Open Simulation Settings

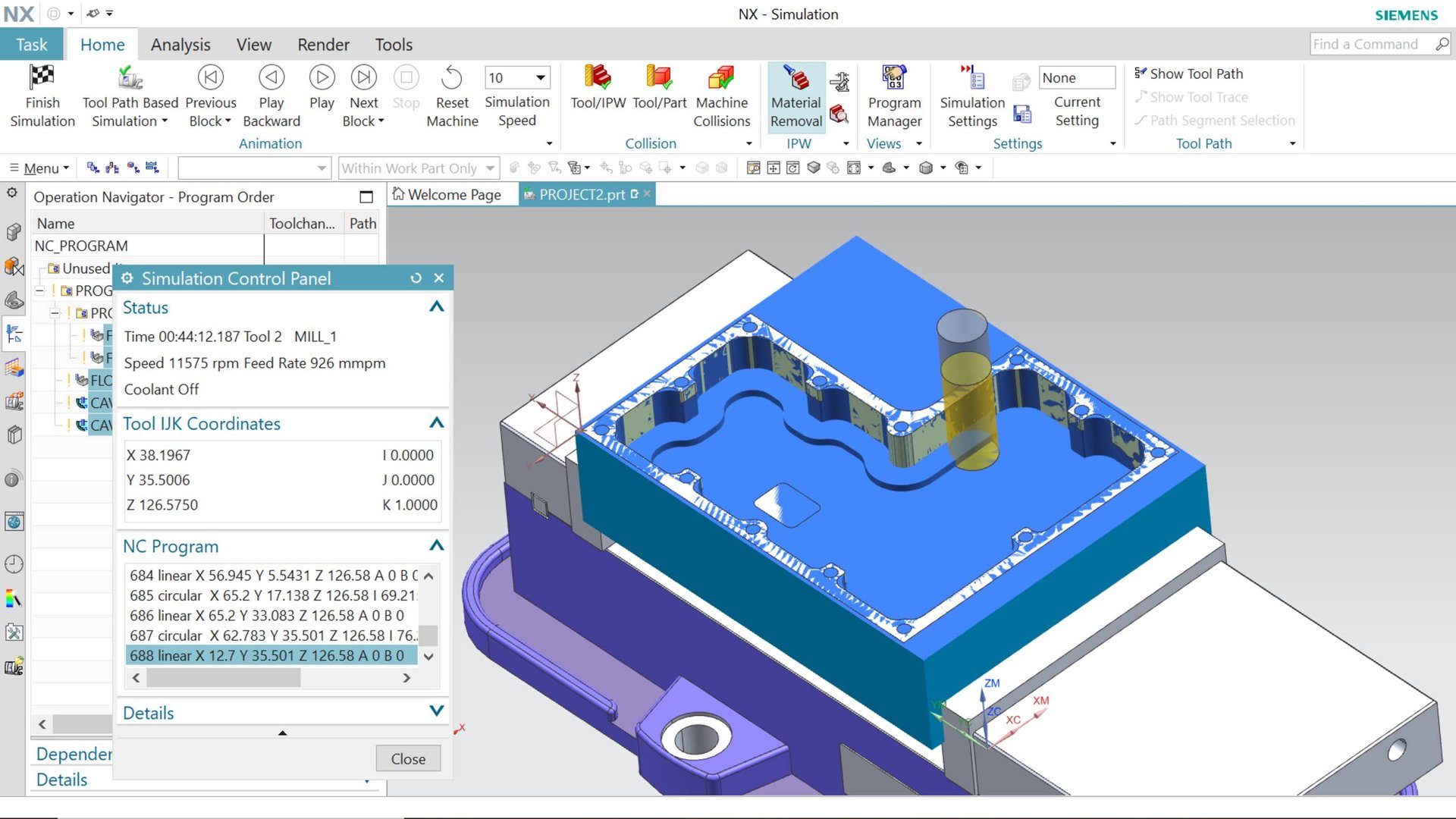971,77
